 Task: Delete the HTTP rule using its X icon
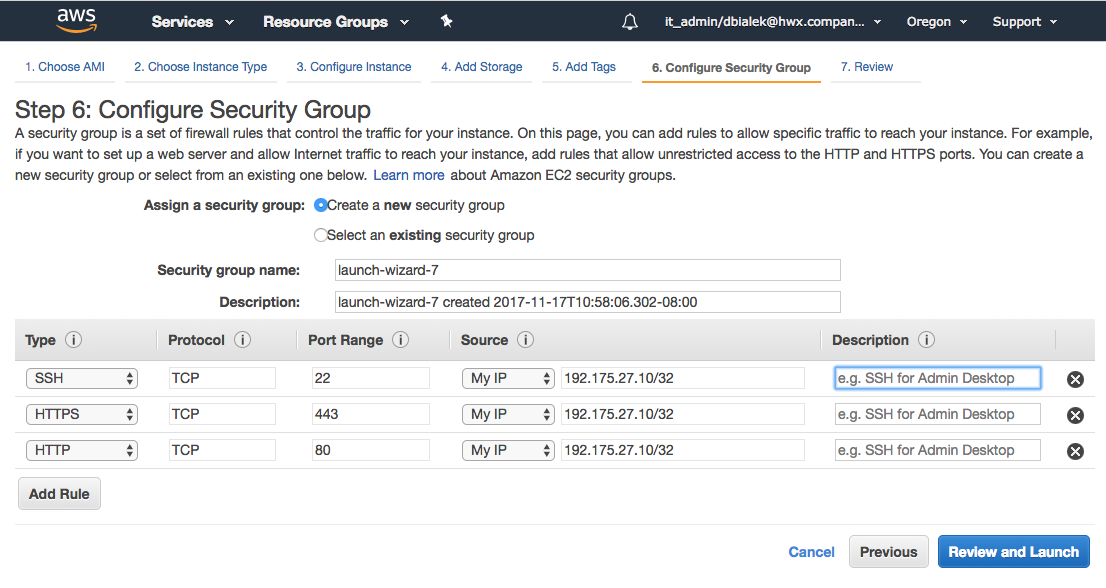1075,451
